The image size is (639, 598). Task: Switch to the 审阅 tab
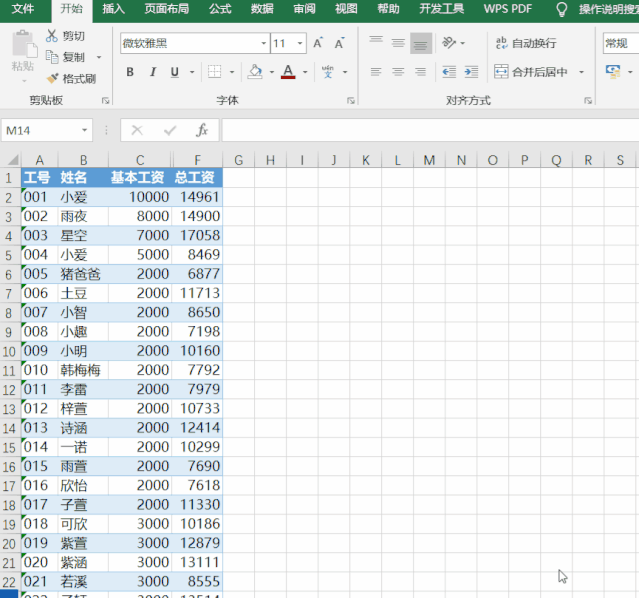(304, 9)
